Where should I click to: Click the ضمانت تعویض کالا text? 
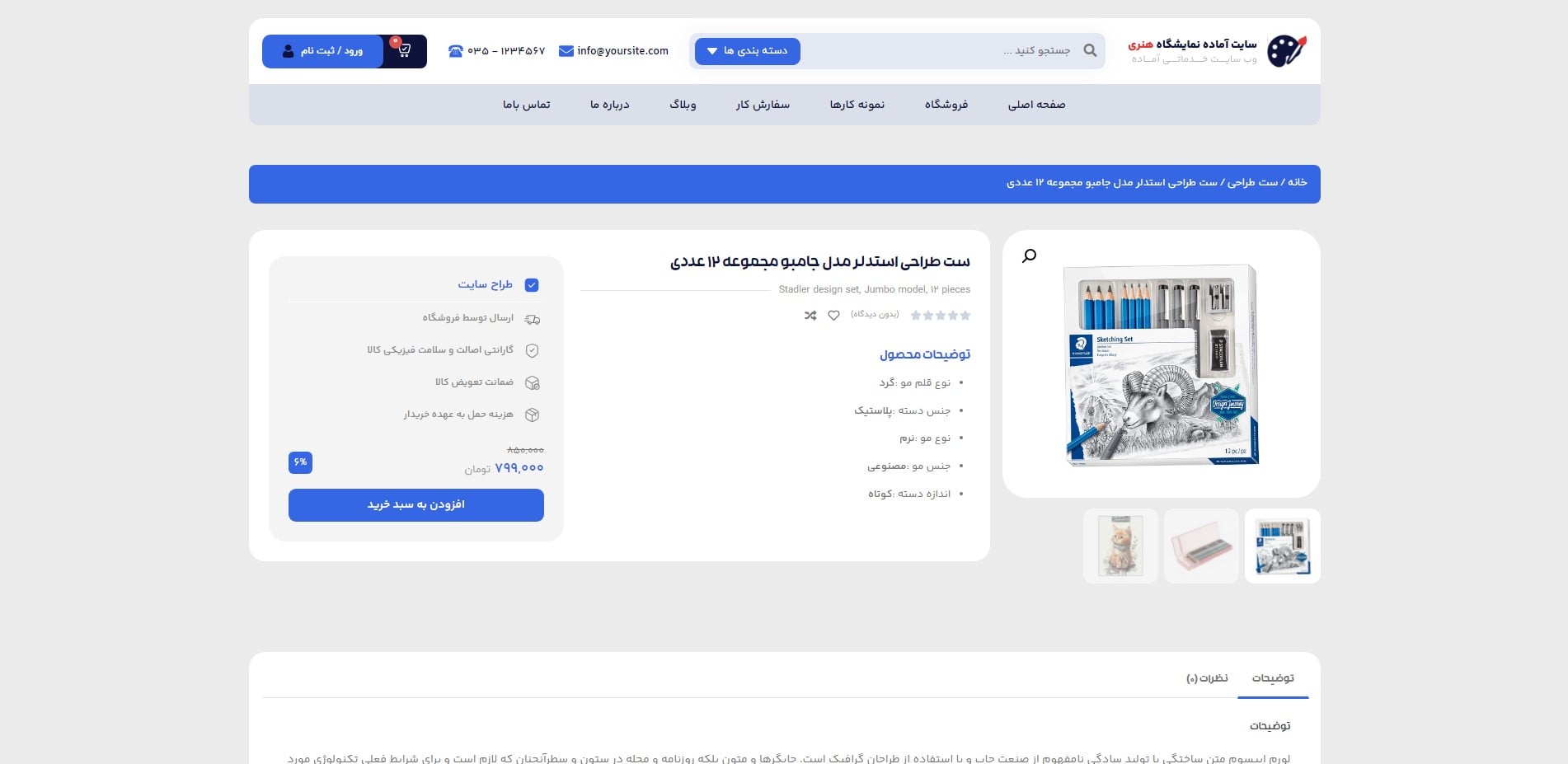(474, 382)
